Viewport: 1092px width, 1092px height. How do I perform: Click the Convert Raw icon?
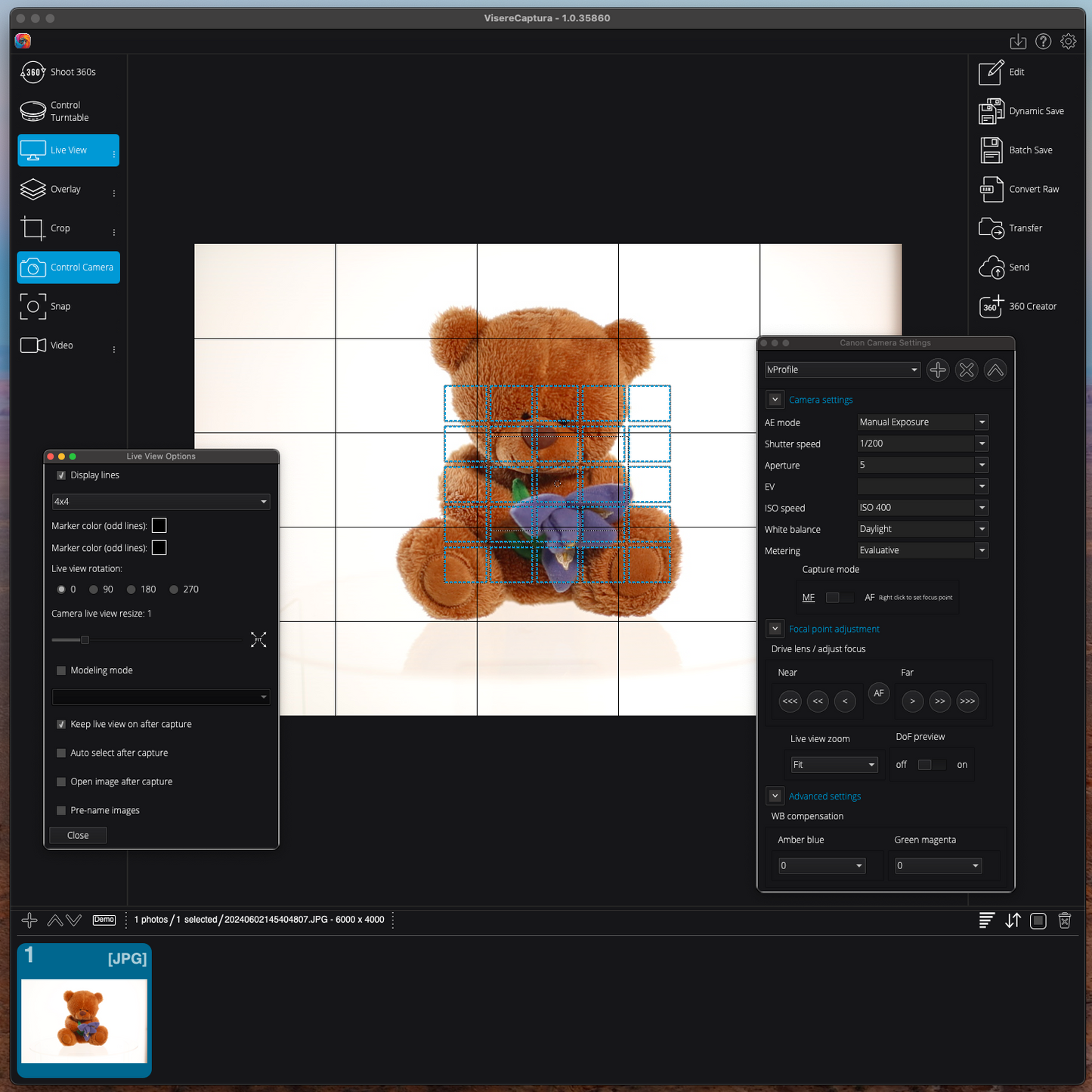991,190
